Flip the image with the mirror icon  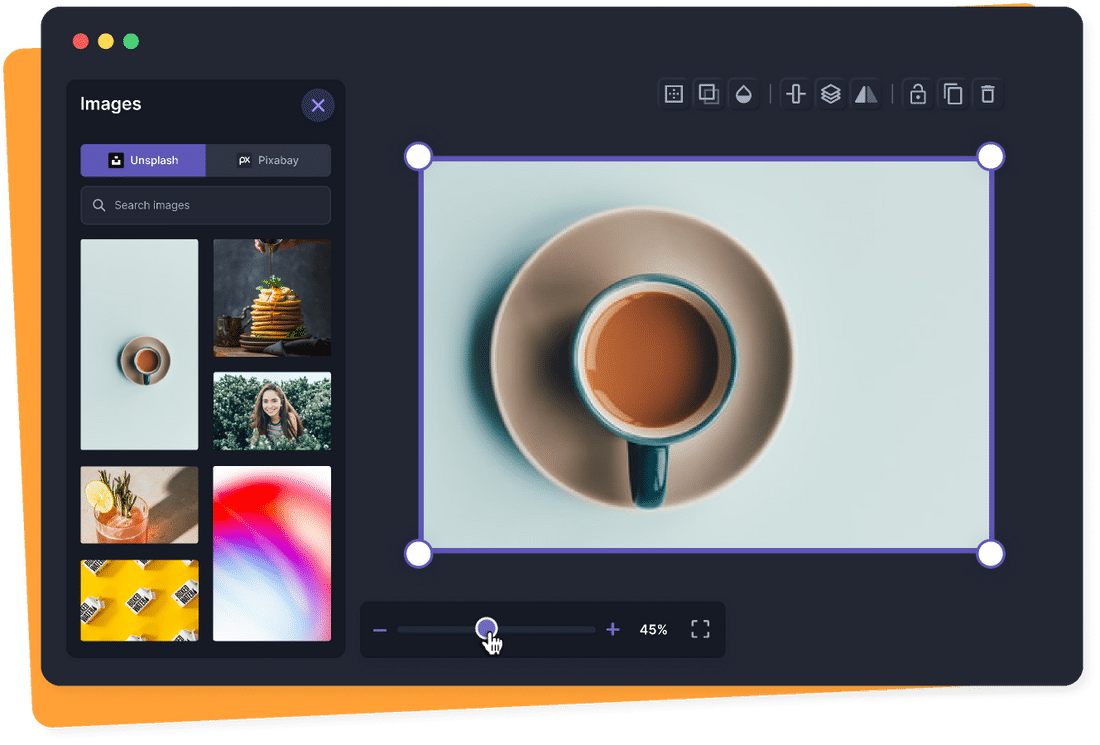coord(866,93)
